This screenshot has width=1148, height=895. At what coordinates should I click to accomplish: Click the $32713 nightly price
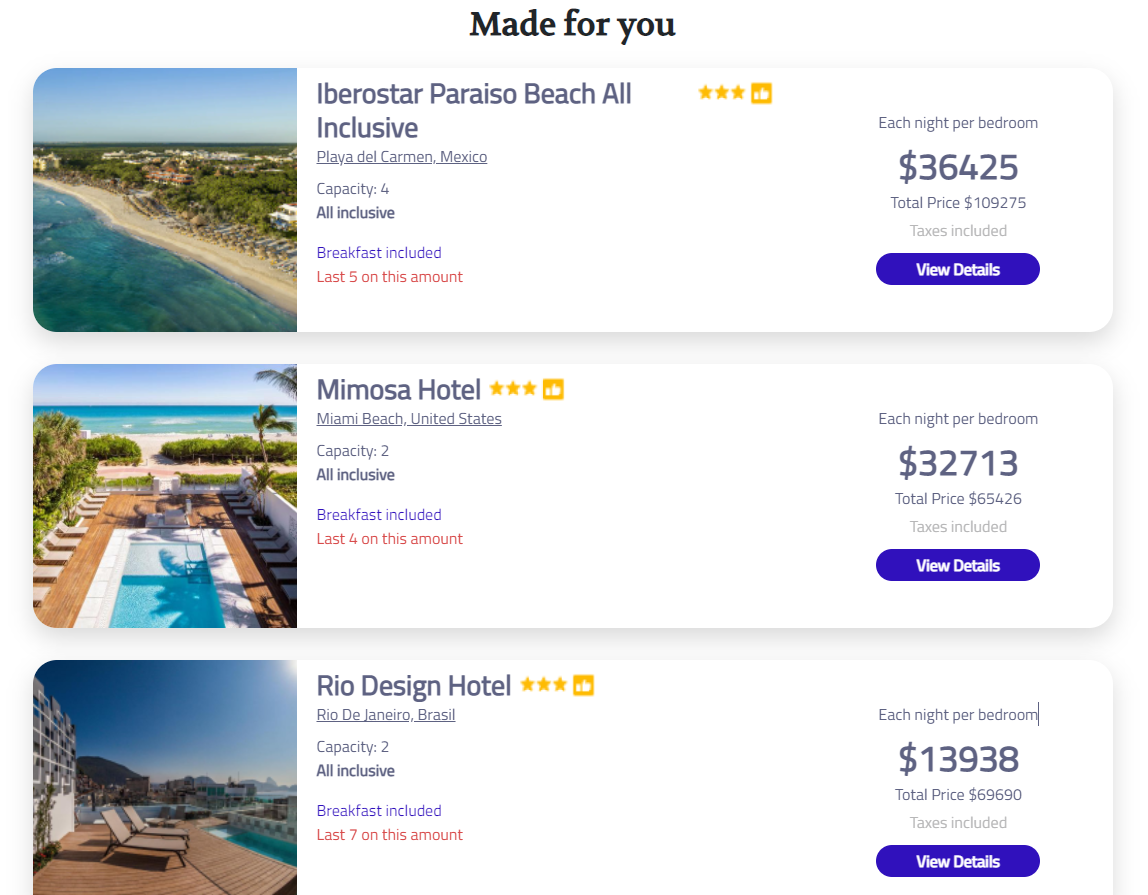(x=957, y=463)
